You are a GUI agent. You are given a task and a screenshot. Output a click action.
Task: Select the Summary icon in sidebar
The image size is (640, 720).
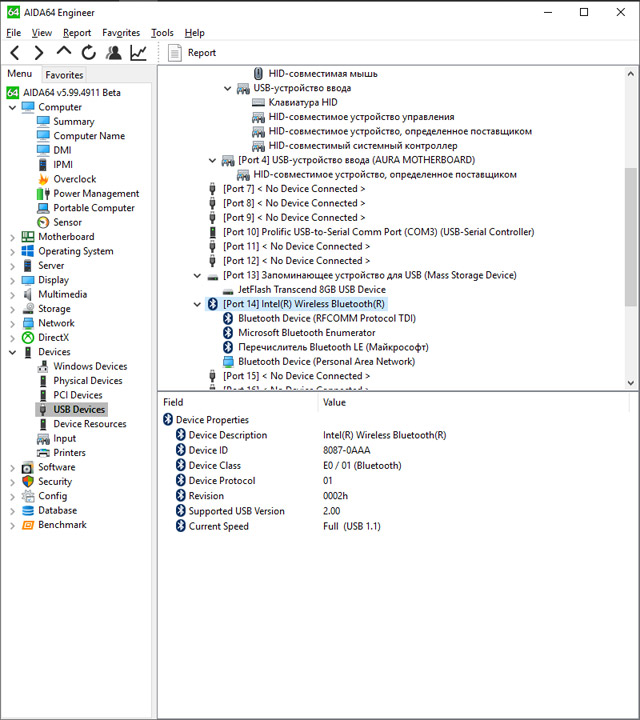pos(43,121)
